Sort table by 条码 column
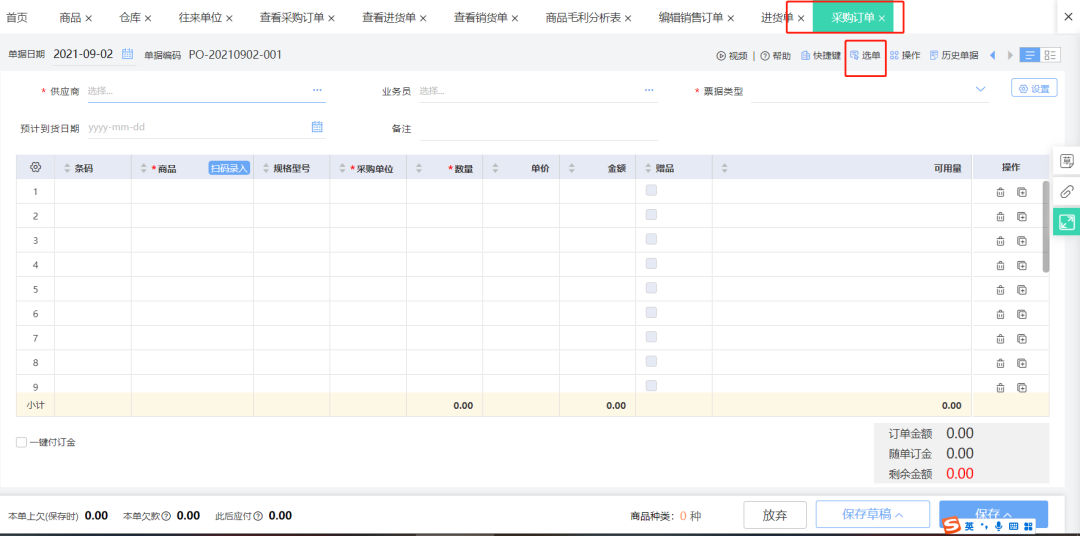Screen dimensions: 1080x536 pyautogui.click(x=68, y=168)
